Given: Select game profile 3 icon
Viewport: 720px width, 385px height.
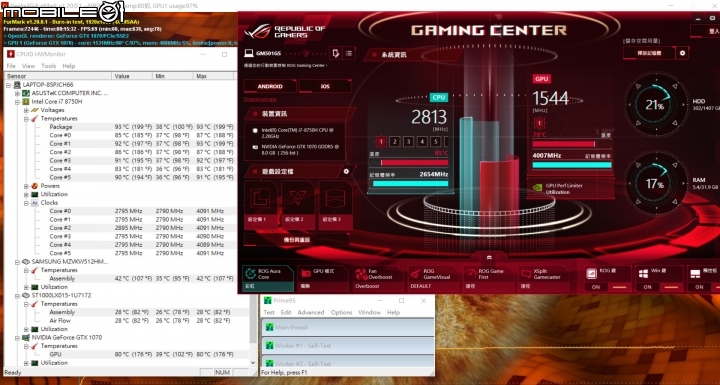Looking at the screenshot, I should tap(335, 198).
